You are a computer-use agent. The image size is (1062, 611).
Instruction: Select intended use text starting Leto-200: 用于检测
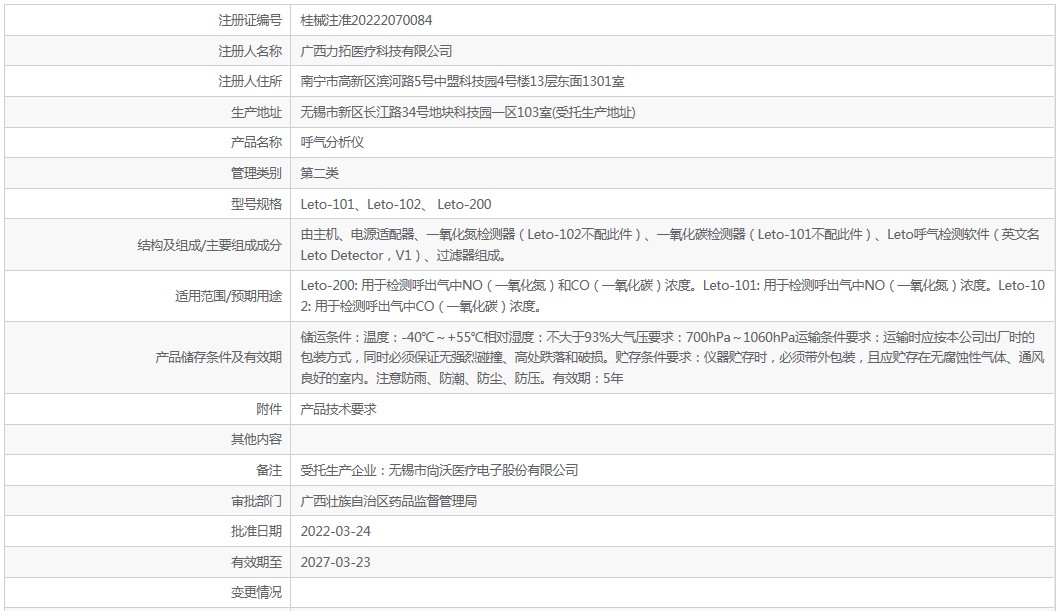tap(673, 296)
